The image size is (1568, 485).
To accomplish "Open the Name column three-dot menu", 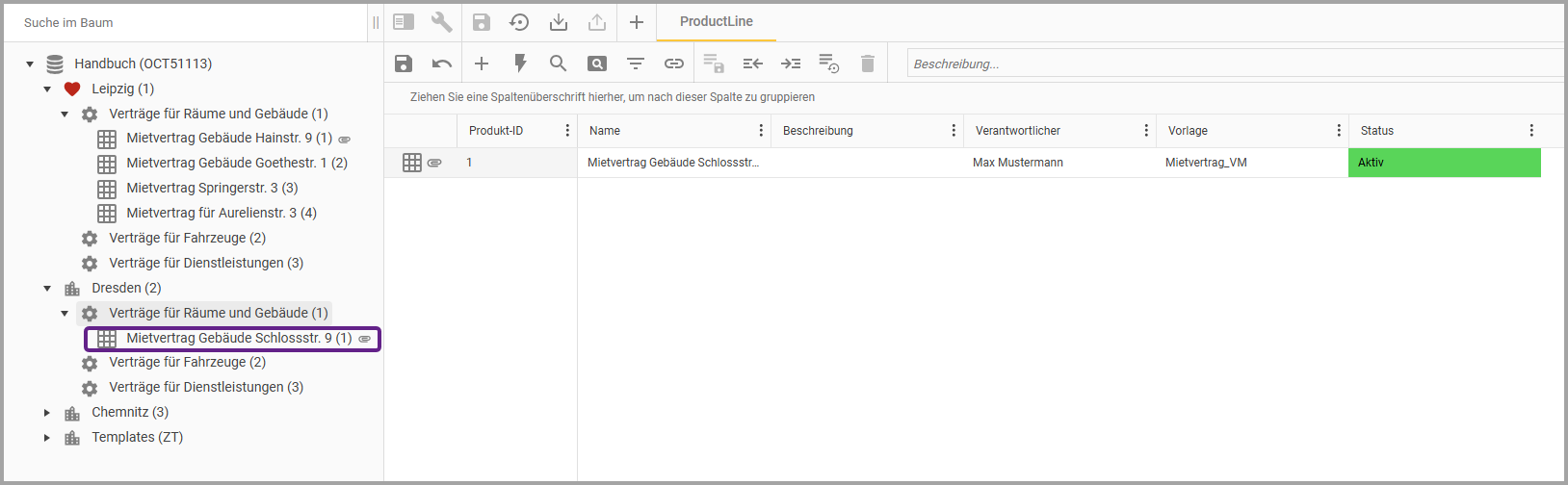I will pyautogui.click(x=761, y=131).
